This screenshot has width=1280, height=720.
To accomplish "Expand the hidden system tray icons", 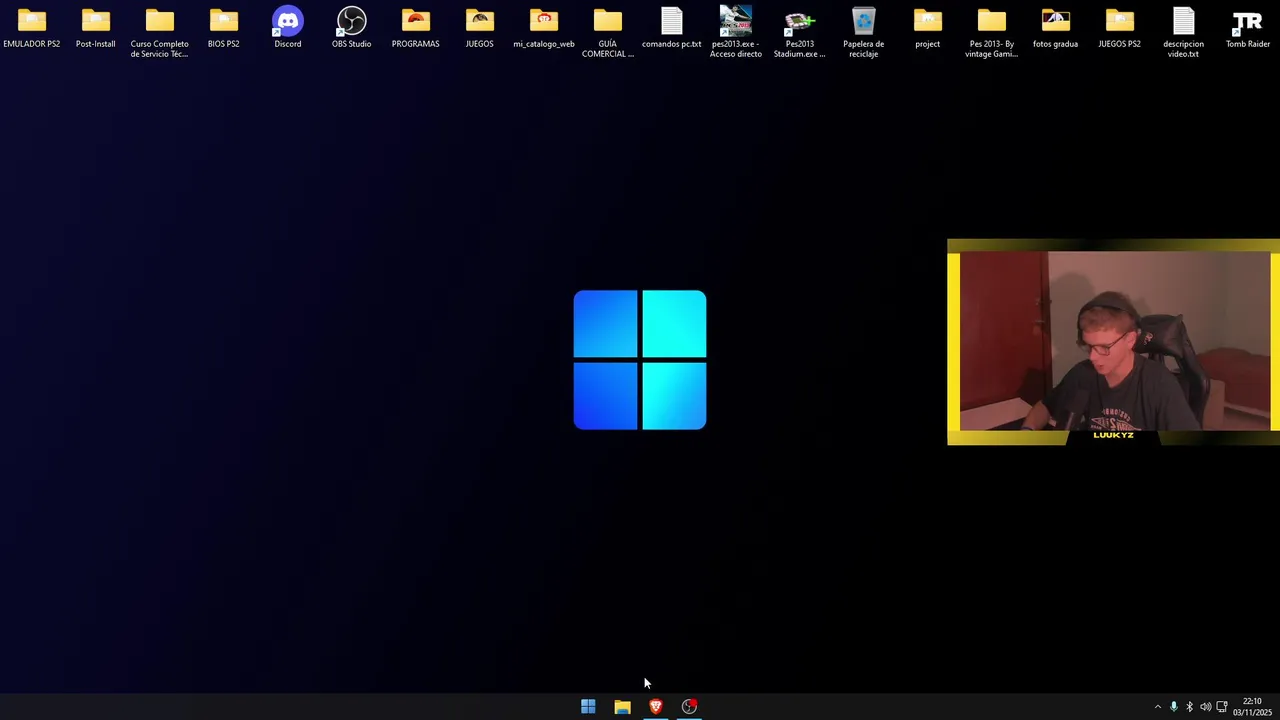I will tap(1158, 707).
